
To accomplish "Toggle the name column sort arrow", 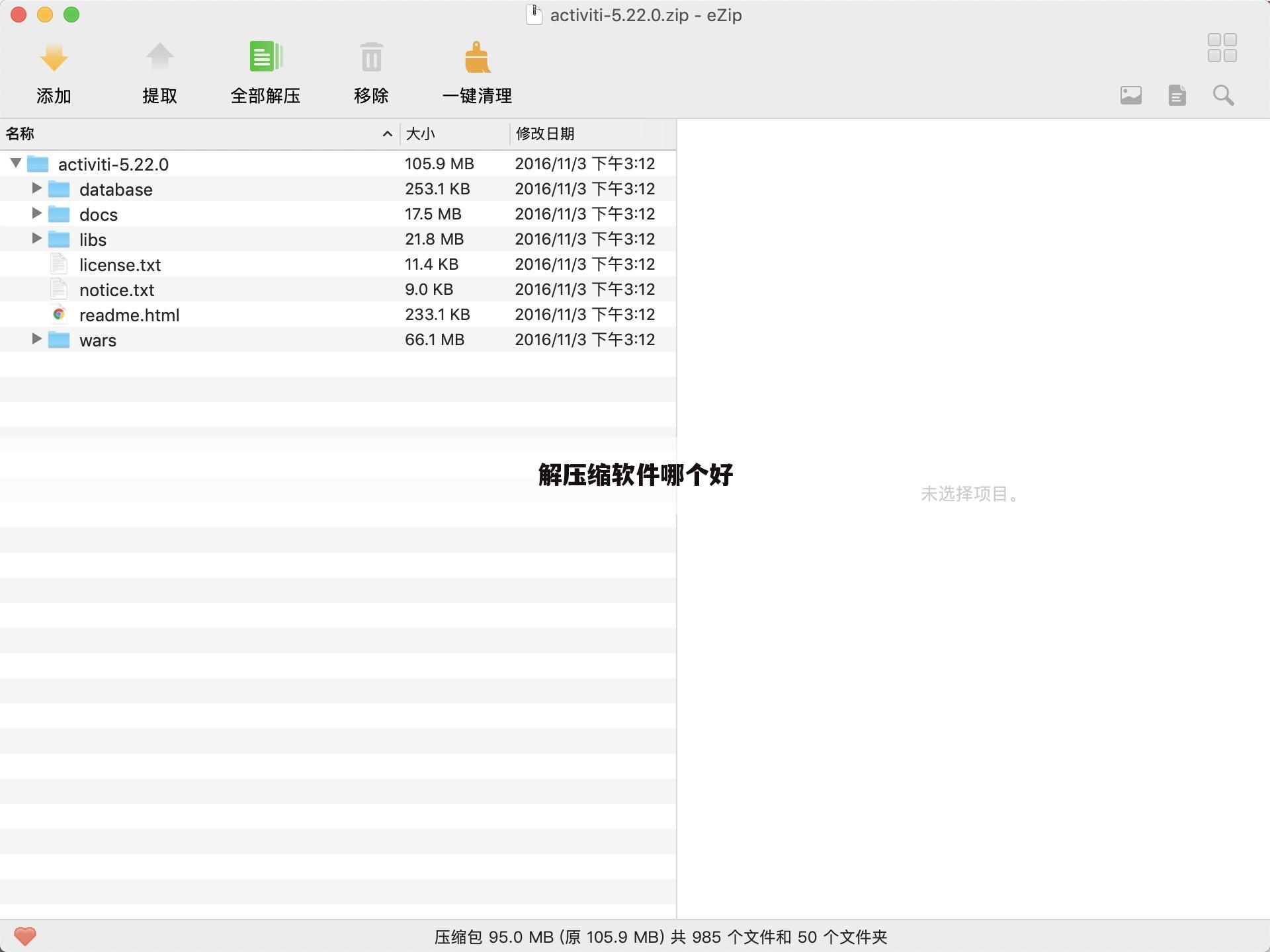I will point(388,134).
